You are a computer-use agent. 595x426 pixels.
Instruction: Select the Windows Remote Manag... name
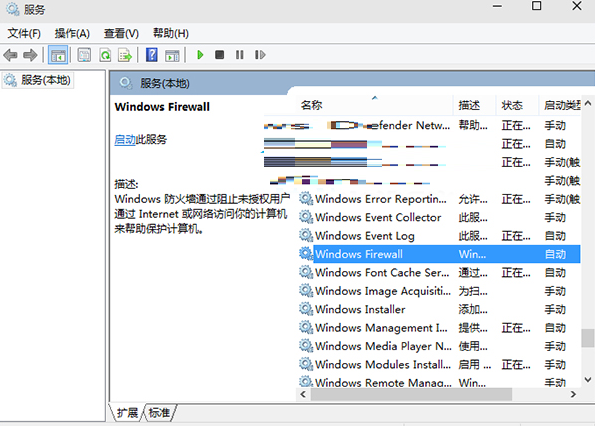pyautogui.click(x=383, y=382)
